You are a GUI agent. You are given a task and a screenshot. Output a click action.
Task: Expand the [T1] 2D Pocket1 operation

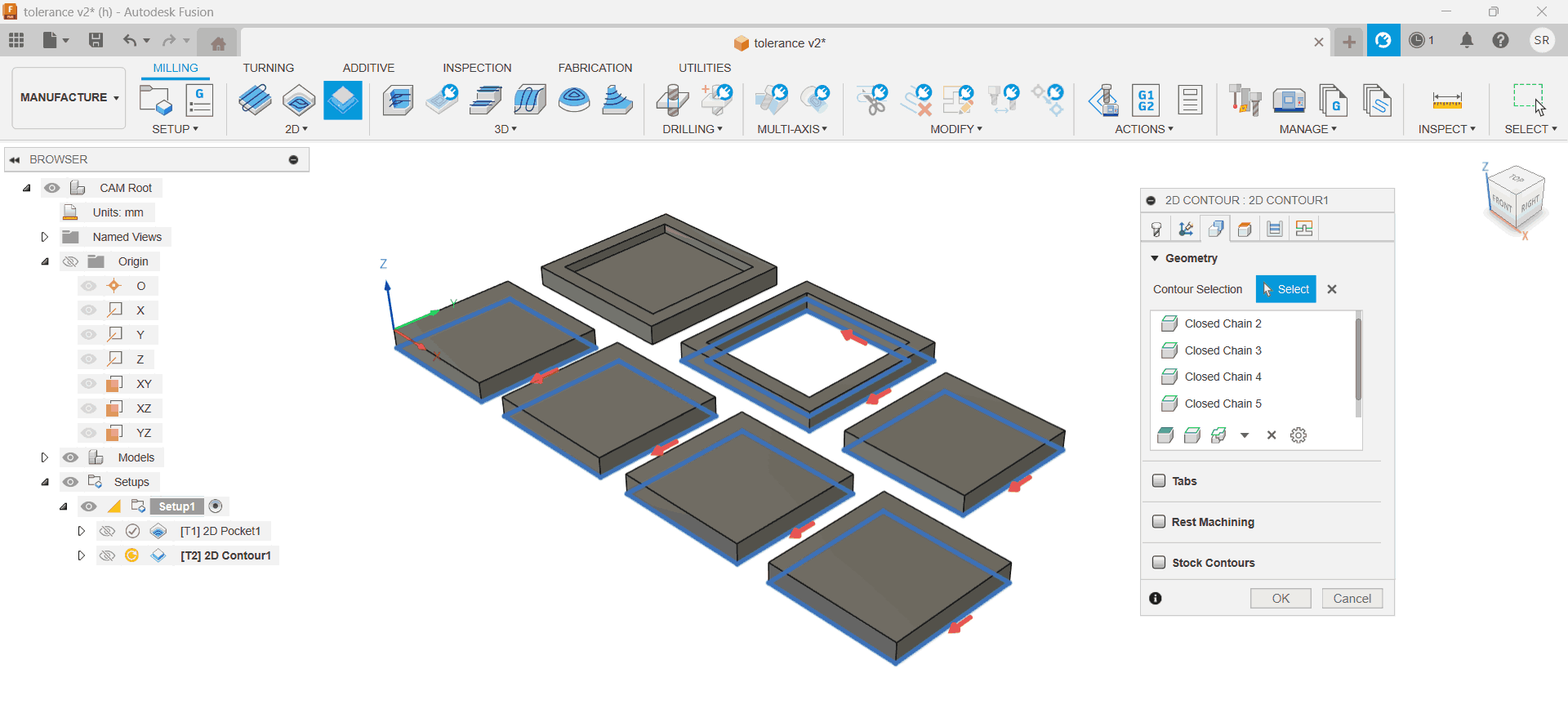pos(81,531)
